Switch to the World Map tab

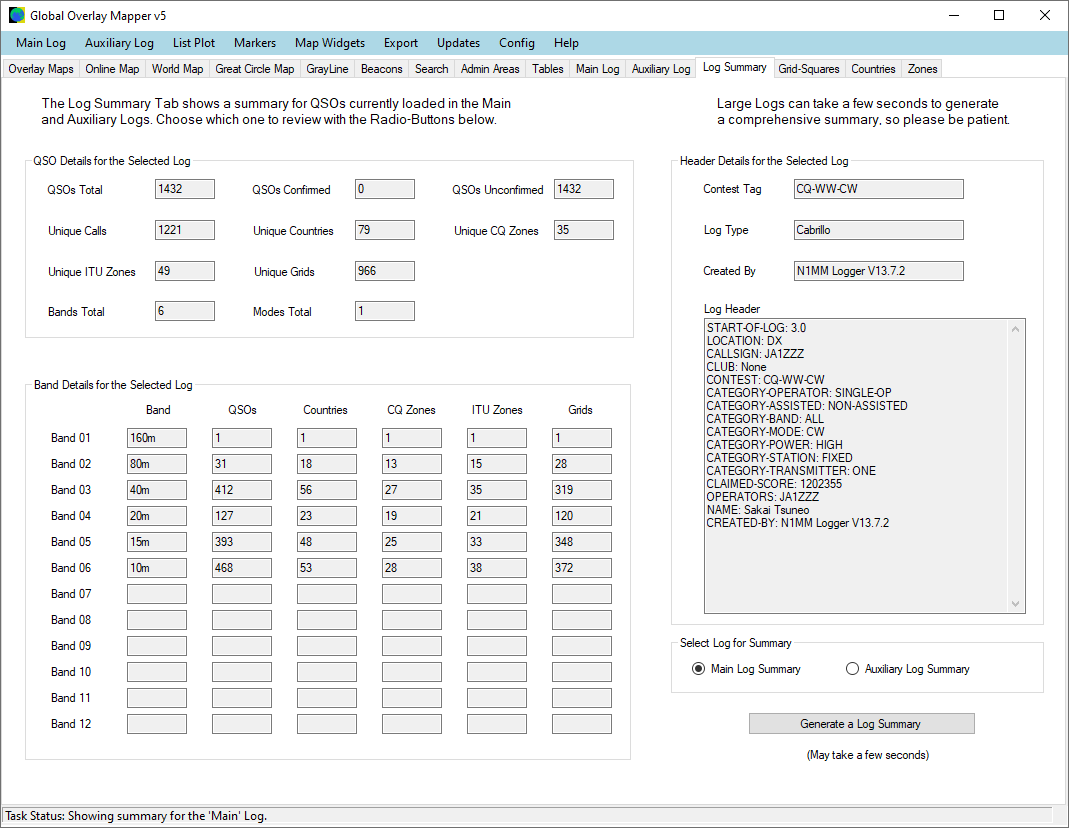tap(177, 69)
